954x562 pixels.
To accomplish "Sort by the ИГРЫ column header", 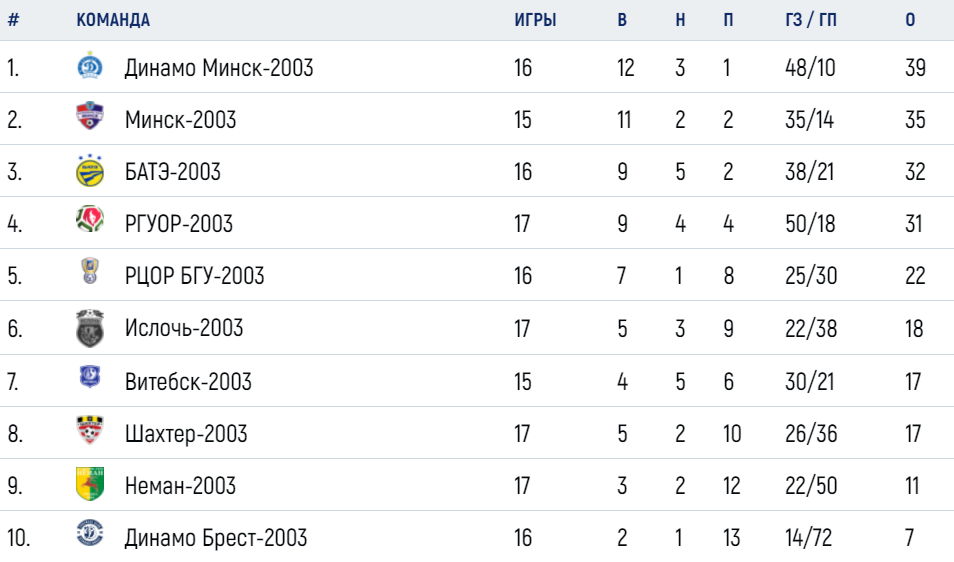I will [x=535, y=20].
